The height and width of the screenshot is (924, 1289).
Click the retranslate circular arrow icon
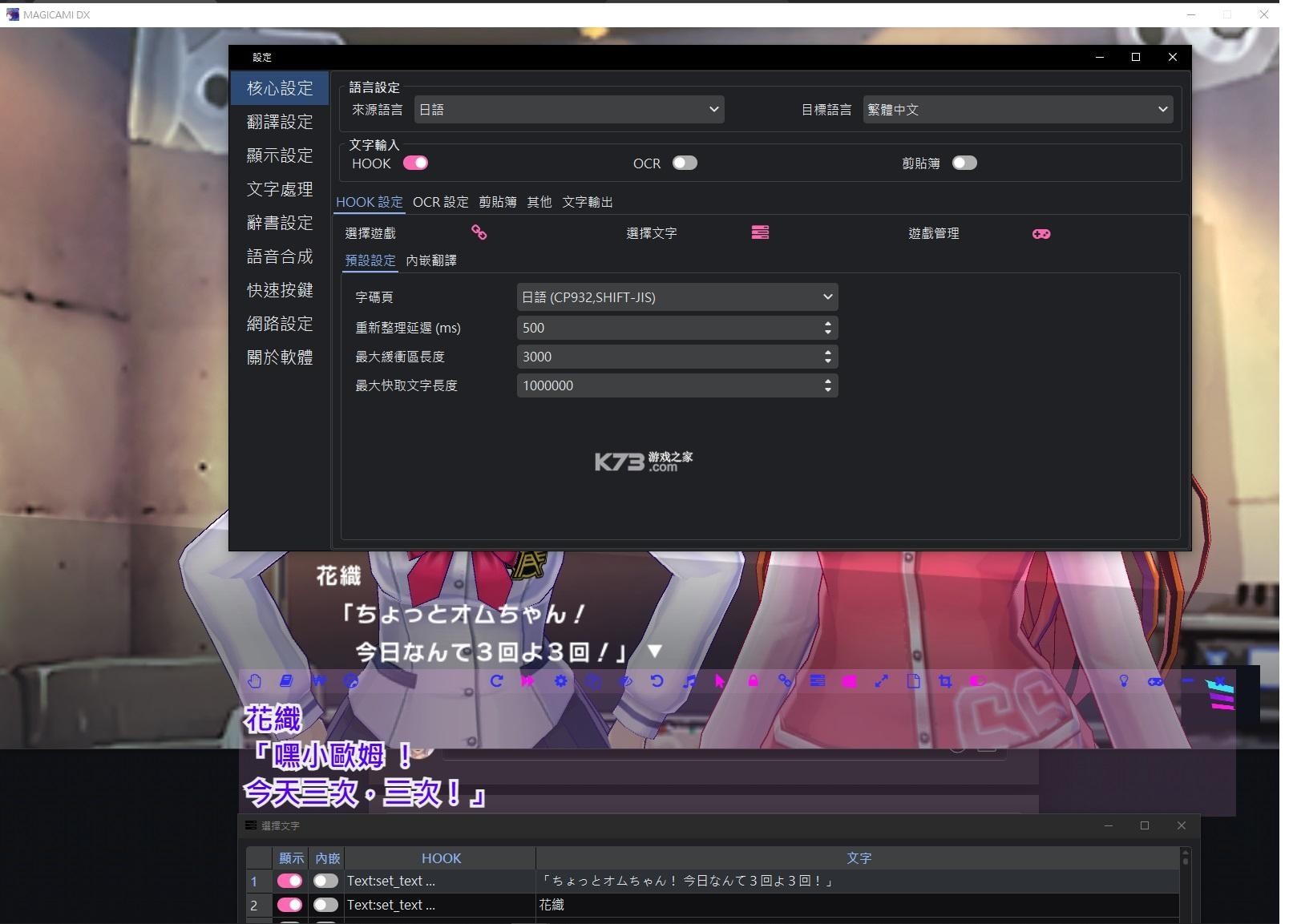click(x=496, y=681)
